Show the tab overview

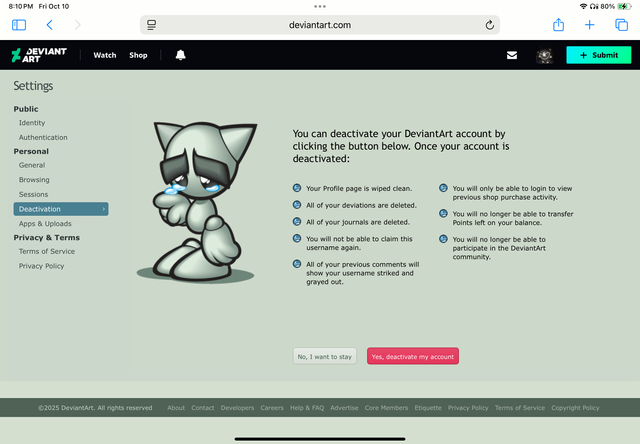tap(621, 25)
